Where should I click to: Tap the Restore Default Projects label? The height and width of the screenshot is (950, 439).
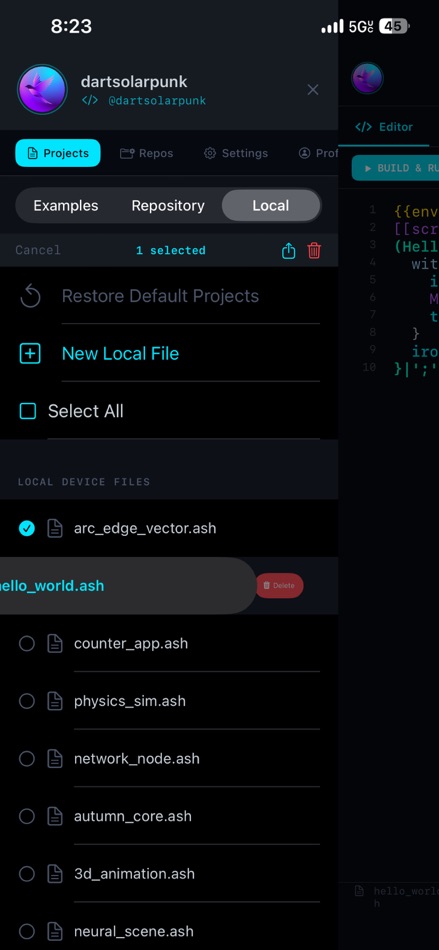pyautogui.click(x=160, y=296)
